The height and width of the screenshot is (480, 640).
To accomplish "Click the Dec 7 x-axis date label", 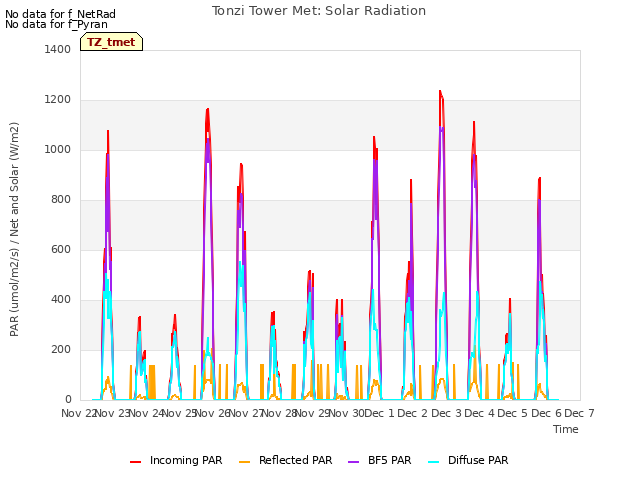I will pyautogui.click(x=580, y=413).
